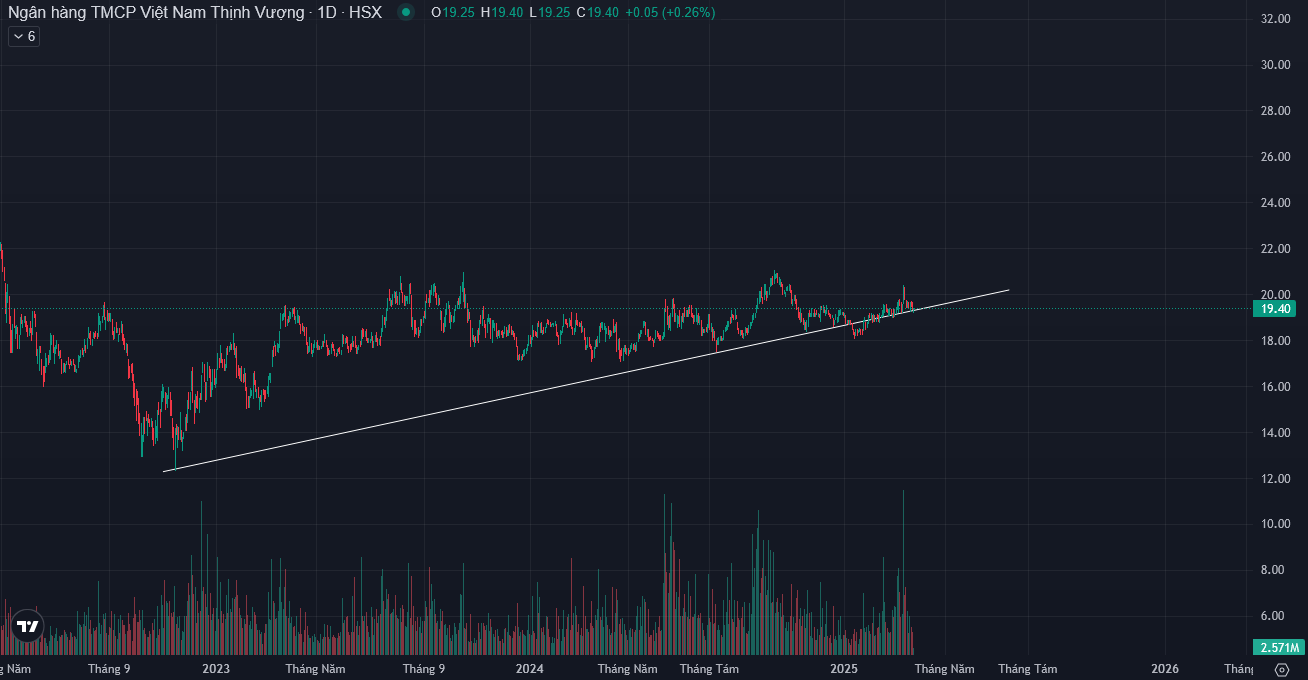Click the 26.00 price axis label

point(1274,157)
